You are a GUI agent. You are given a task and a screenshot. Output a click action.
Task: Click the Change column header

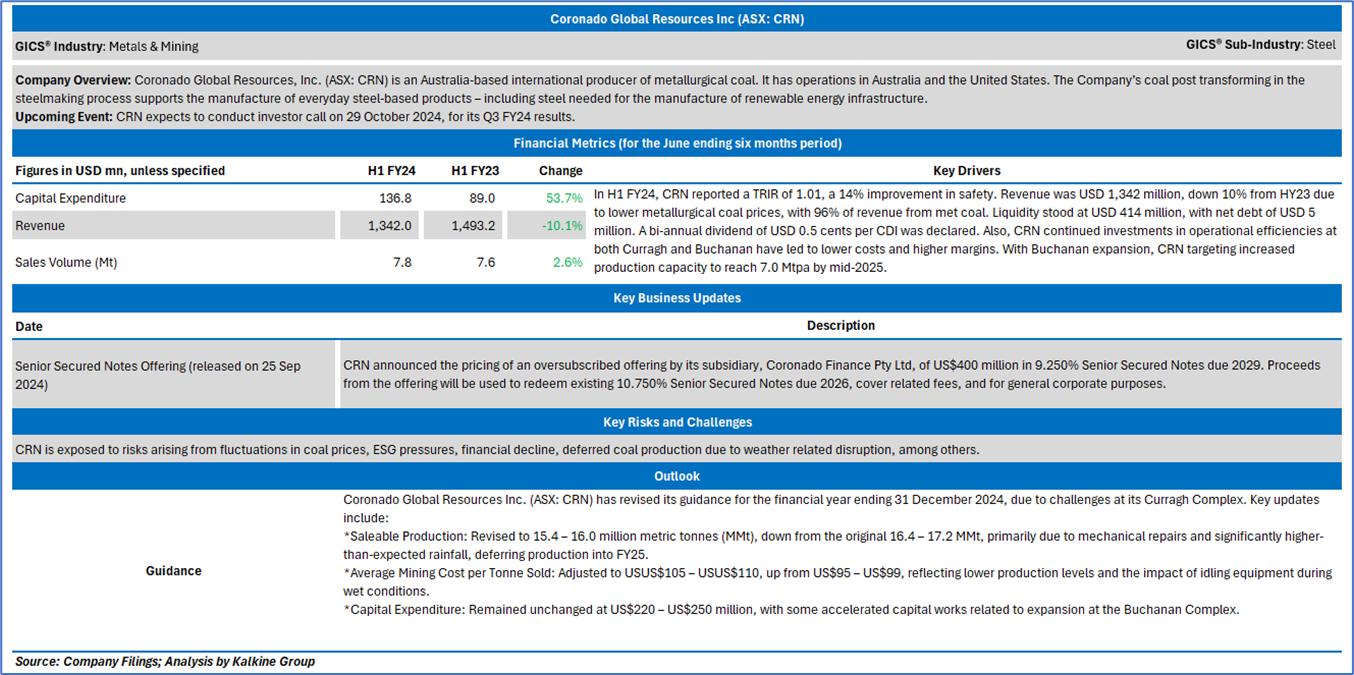tap(560, 171)
